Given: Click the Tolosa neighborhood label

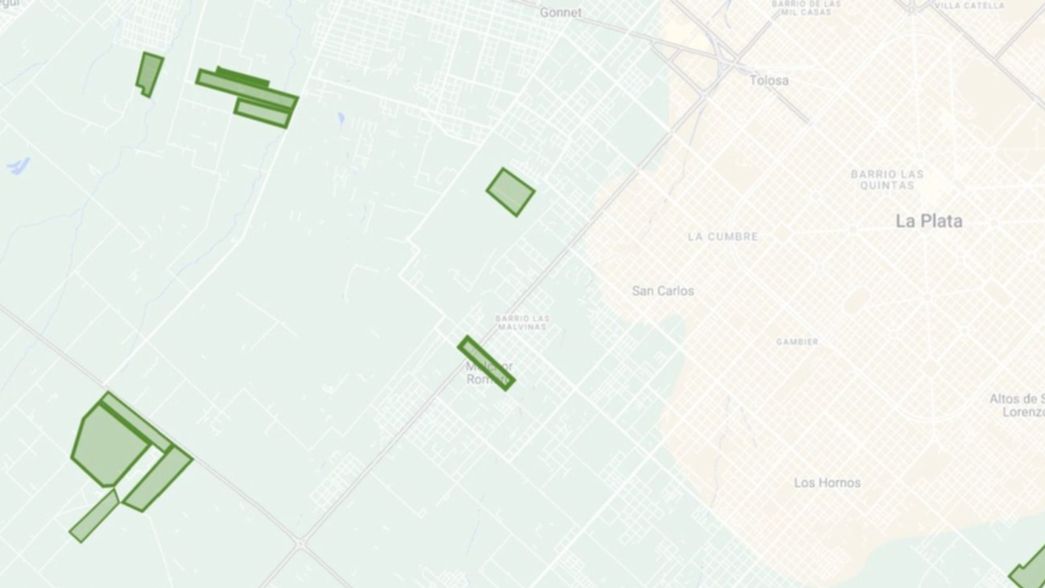Looking at the screenshot, I should 770,80.
